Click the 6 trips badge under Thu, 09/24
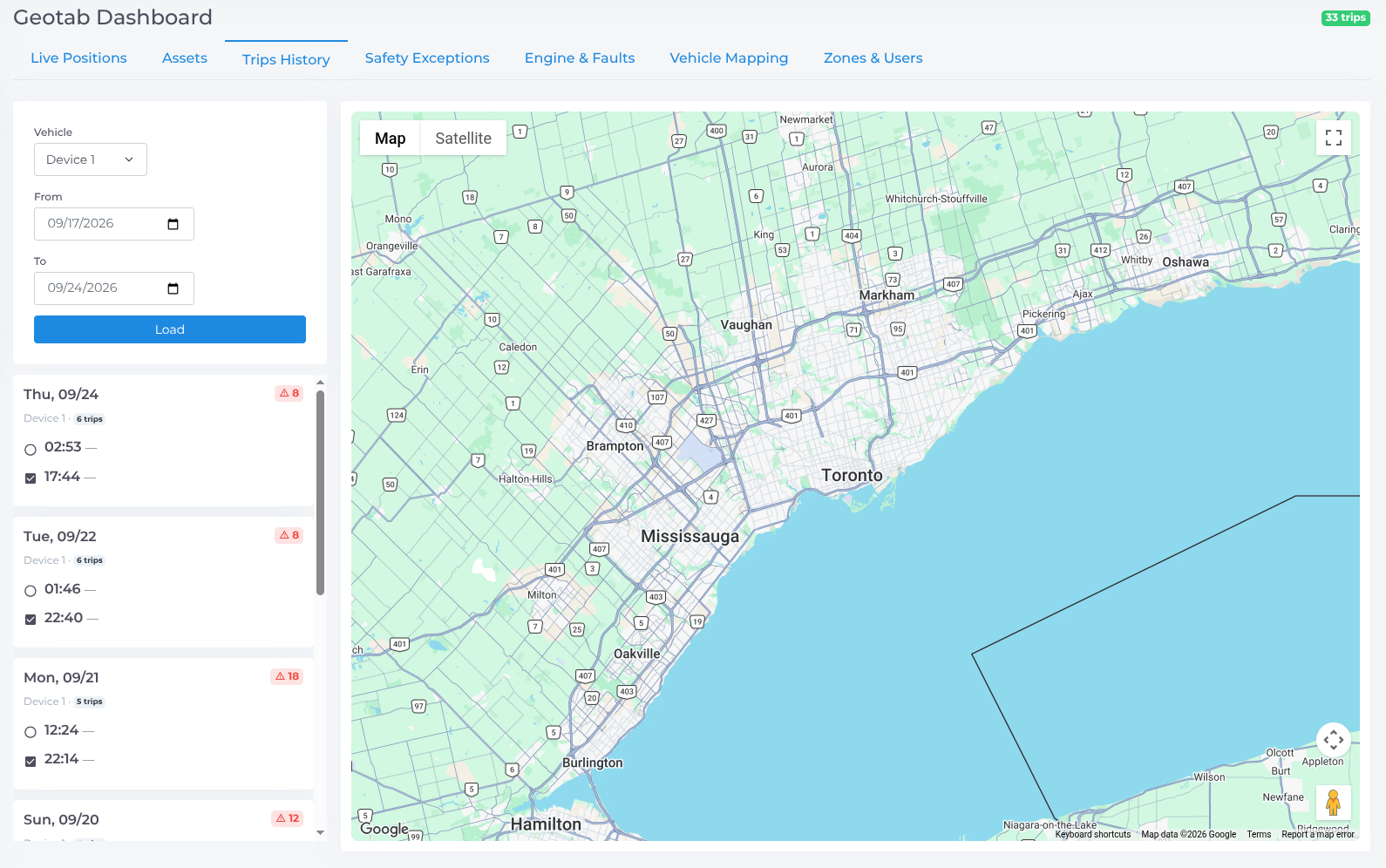The height and width of the screenshot is (868, 1386). coord(89,419)
